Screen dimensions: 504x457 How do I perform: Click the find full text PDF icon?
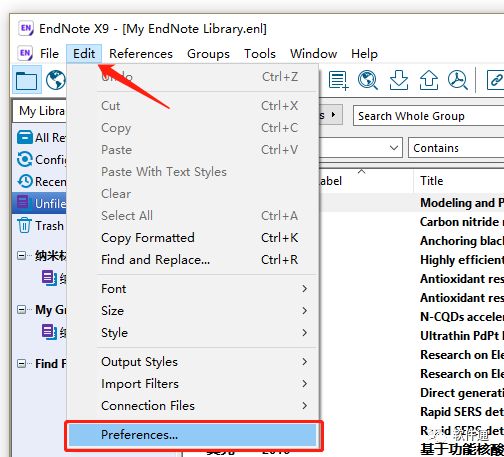[458, 80]
